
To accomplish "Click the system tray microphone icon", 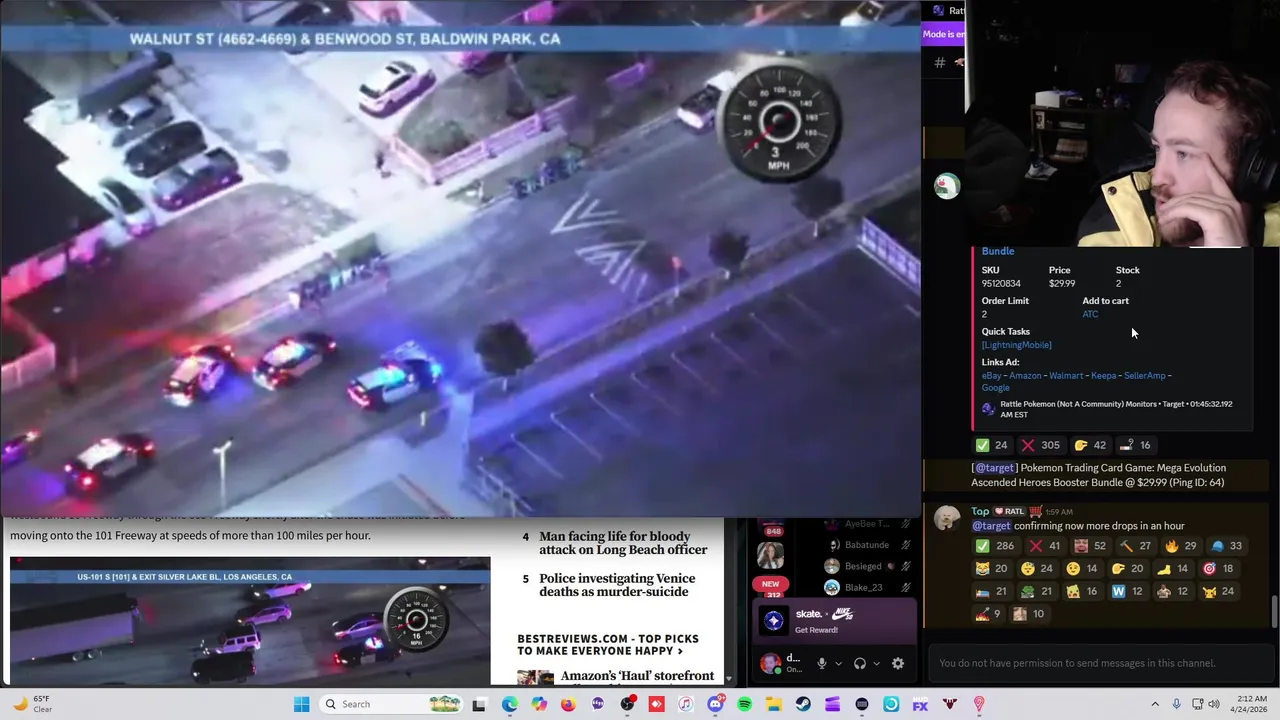I will [1177, 704].
